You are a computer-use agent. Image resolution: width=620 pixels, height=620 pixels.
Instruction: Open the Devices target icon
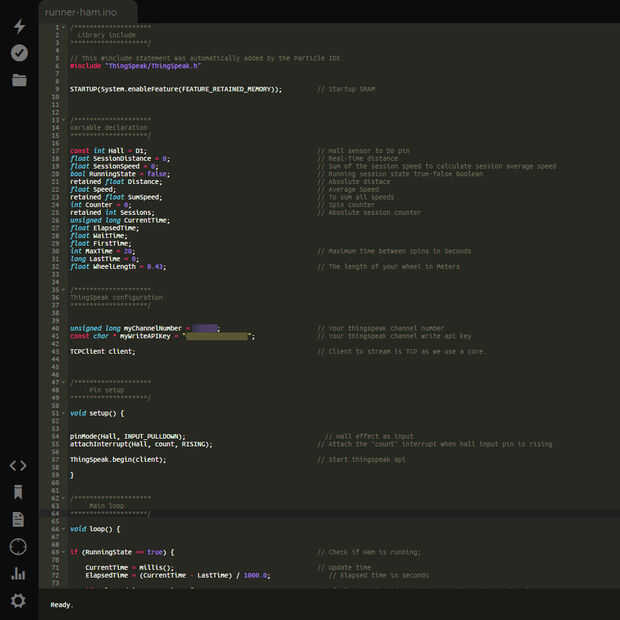pos(18,547)
